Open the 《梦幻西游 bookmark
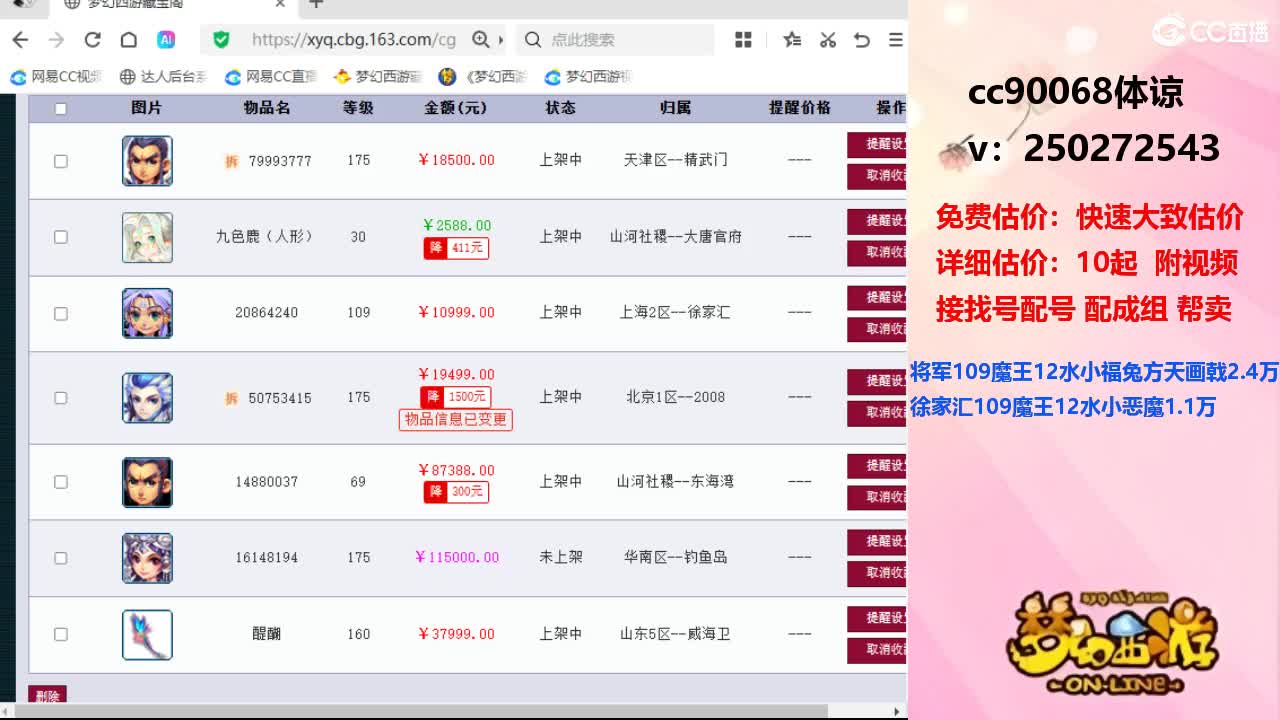The height and width of the screenshot is (720, 1280). point(483,77)
